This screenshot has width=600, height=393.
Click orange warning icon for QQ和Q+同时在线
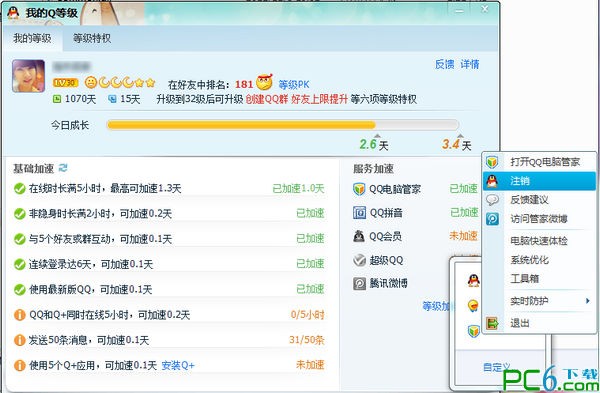[20, 315]
